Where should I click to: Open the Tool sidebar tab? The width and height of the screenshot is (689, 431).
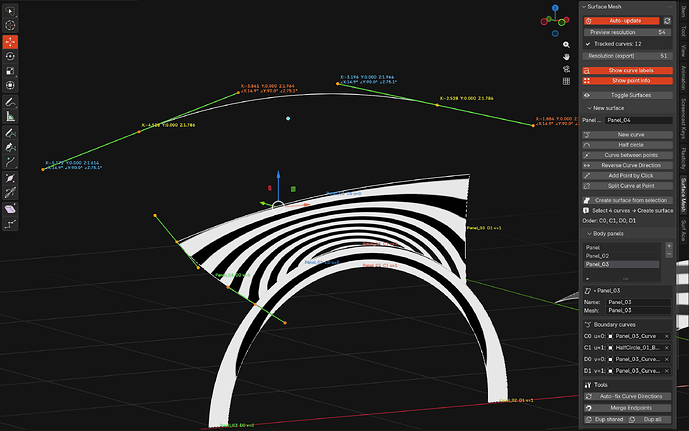click(x=683, y=31)
